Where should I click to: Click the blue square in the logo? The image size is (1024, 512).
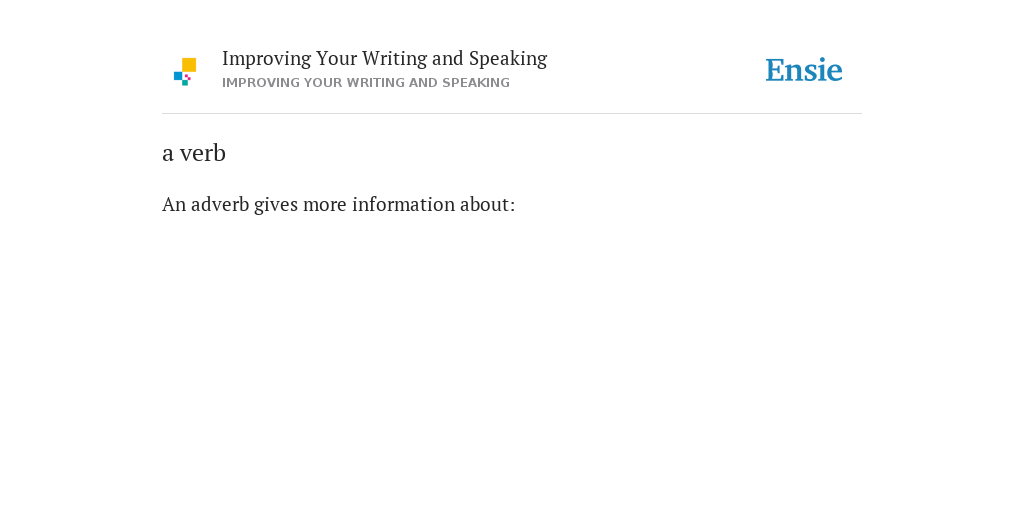coord(178,76)
